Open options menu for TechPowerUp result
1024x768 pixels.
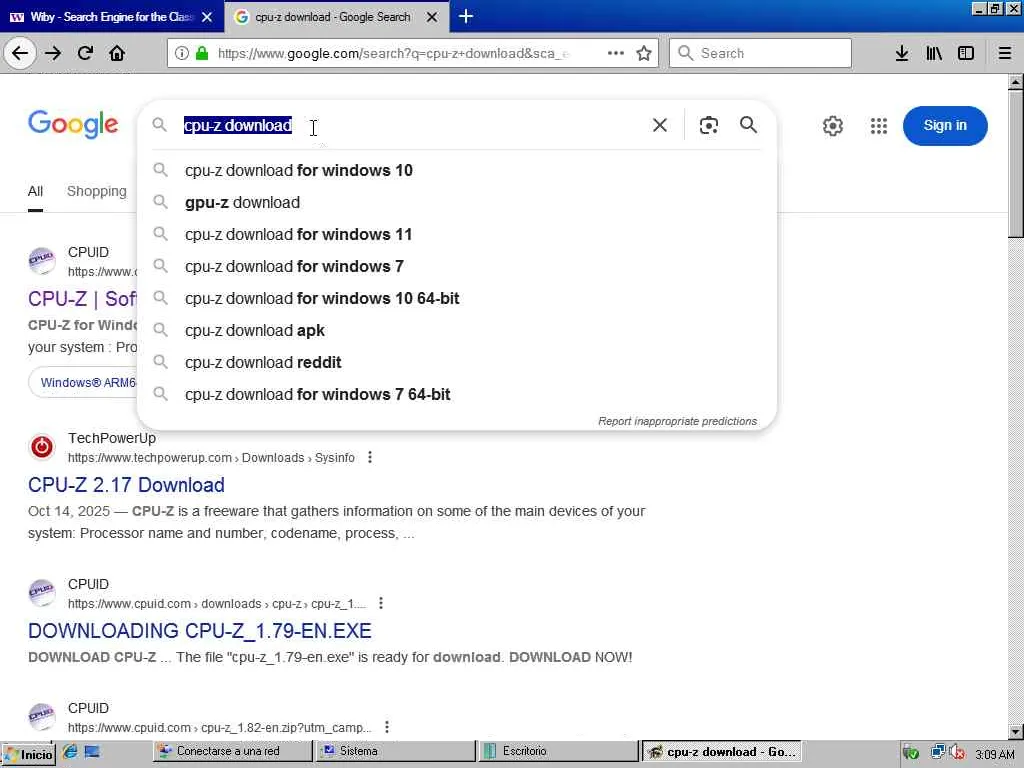(x=370, y=457)
